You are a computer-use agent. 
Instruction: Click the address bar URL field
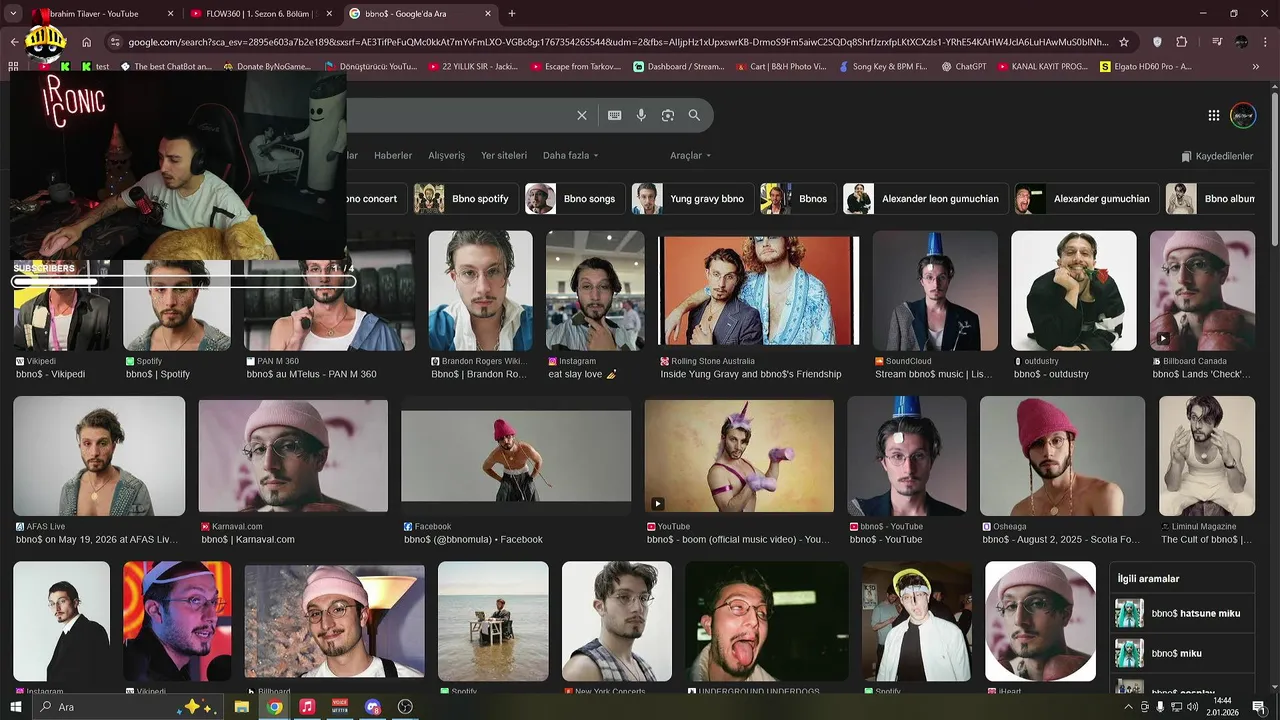tap(618, 42)
